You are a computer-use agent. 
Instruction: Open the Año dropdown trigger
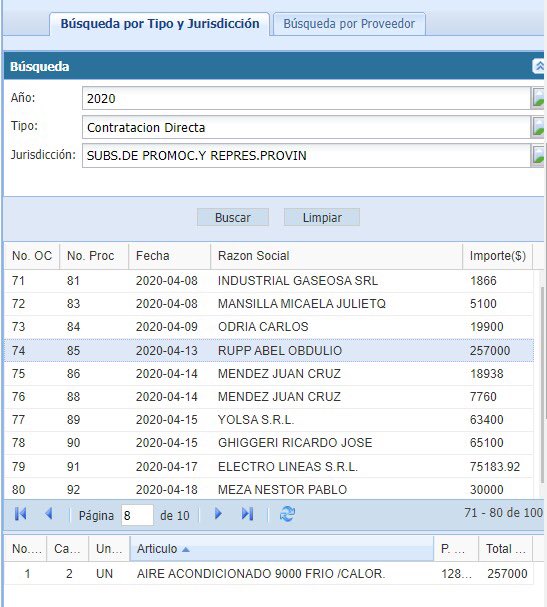pyautogui.click(x=537, y=98)
